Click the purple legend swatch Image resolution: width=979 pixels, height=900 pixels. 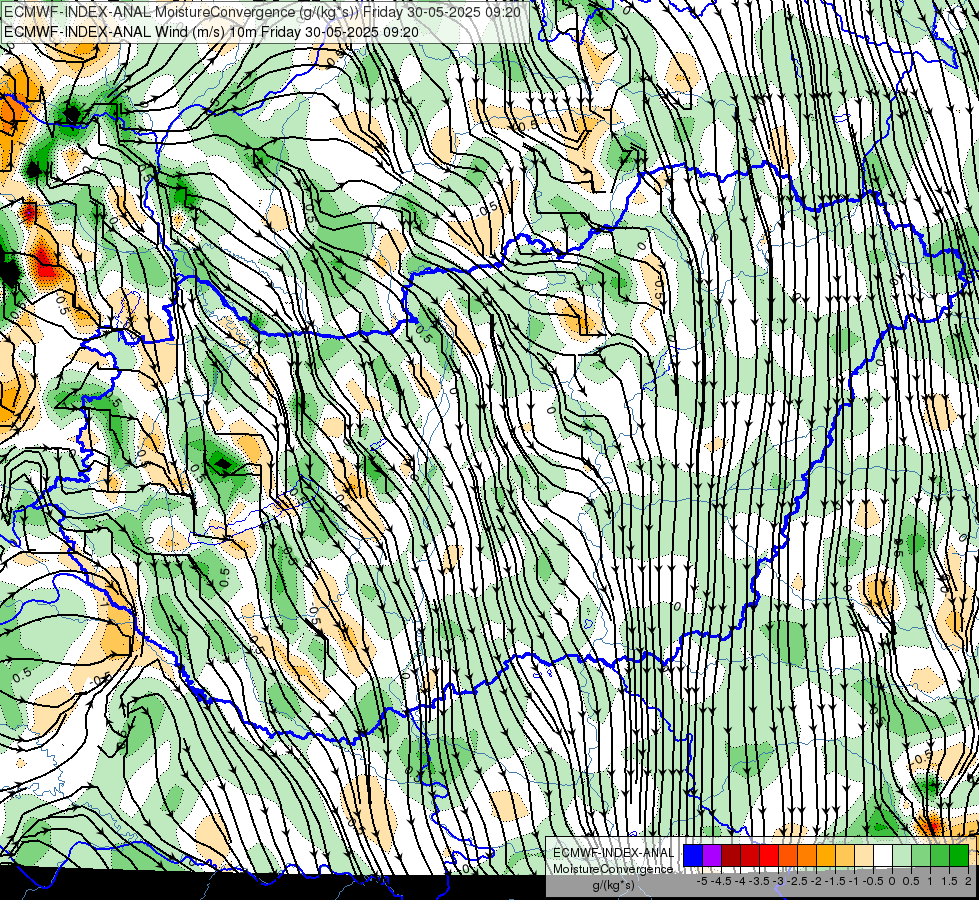pos(712,856)
